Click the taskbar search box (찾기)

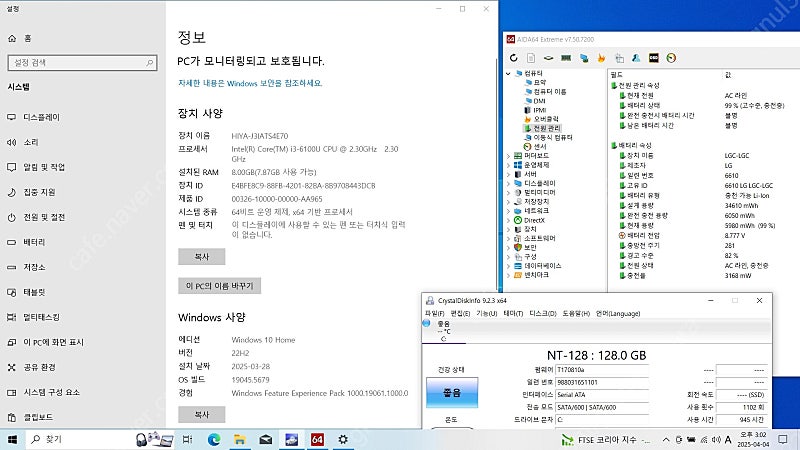79,439
